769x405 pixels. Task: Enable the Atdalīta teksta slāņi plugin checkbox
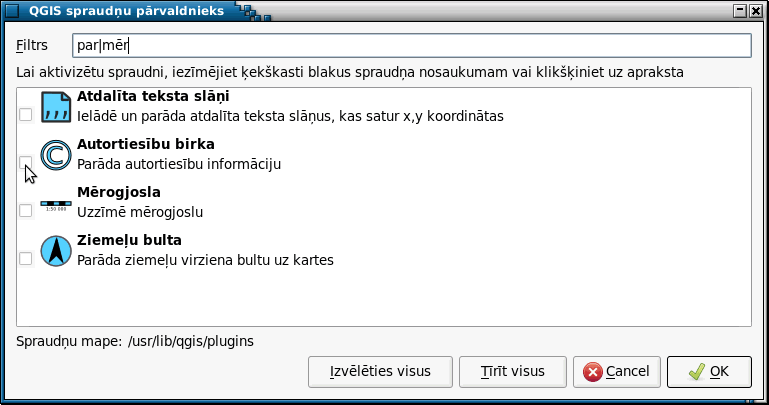[x=26, y=115]
